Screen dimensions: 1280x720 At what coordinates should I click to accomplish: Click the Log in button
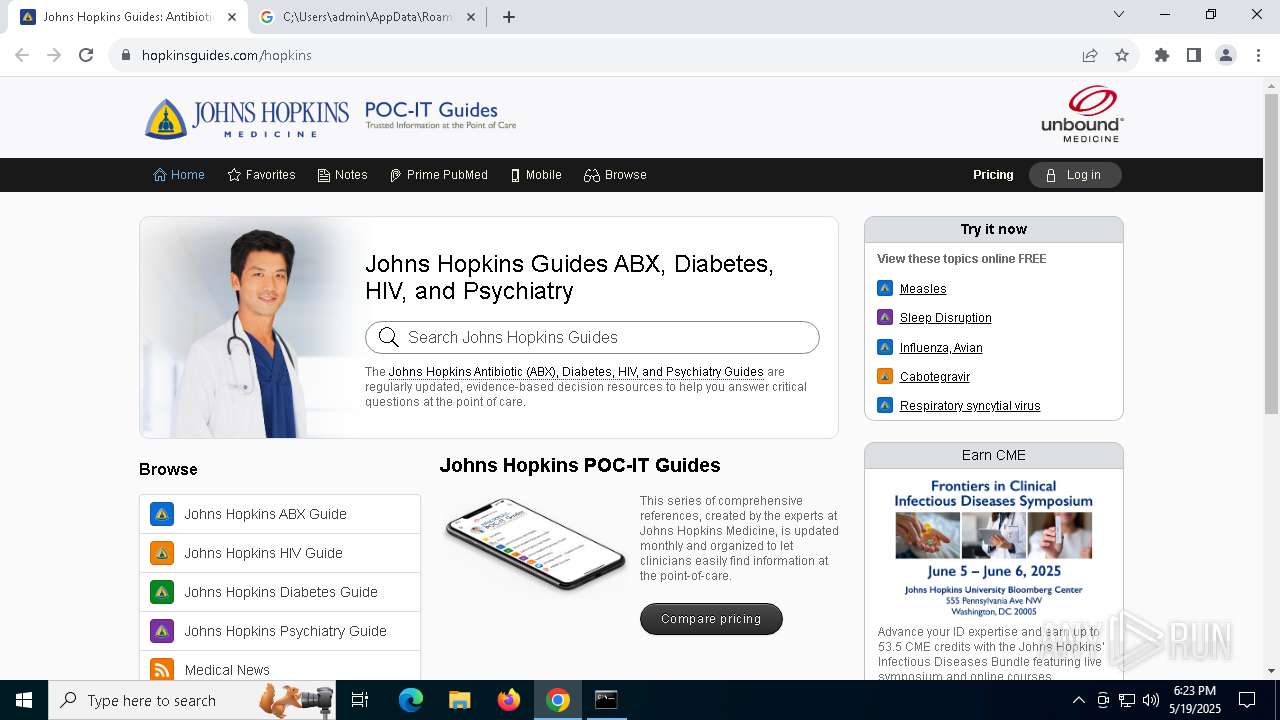pyautogui.click(x=1075, y=175)
